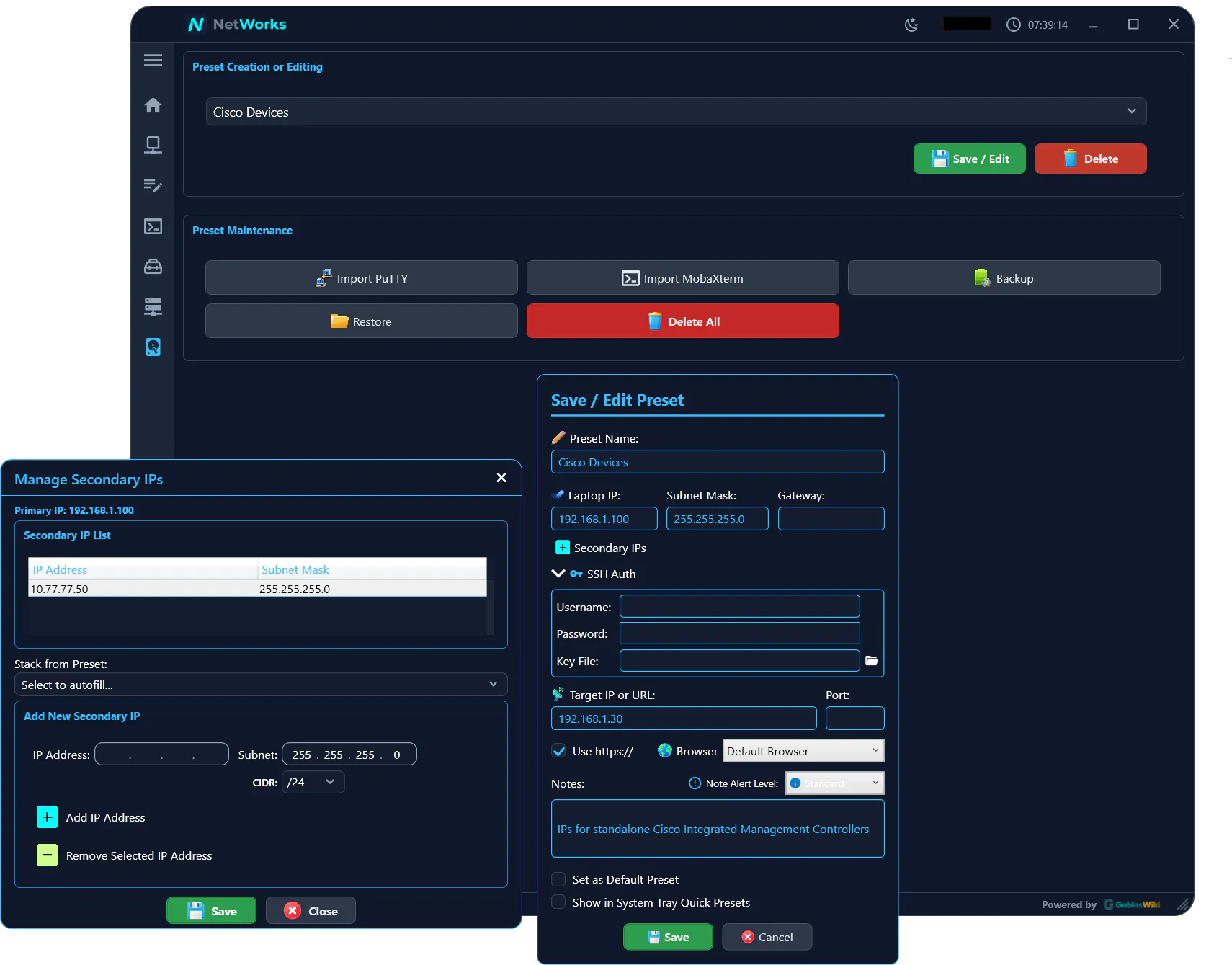Click Import PuTTY button
Screen dimensions: 1232x965
click(362, 278)
